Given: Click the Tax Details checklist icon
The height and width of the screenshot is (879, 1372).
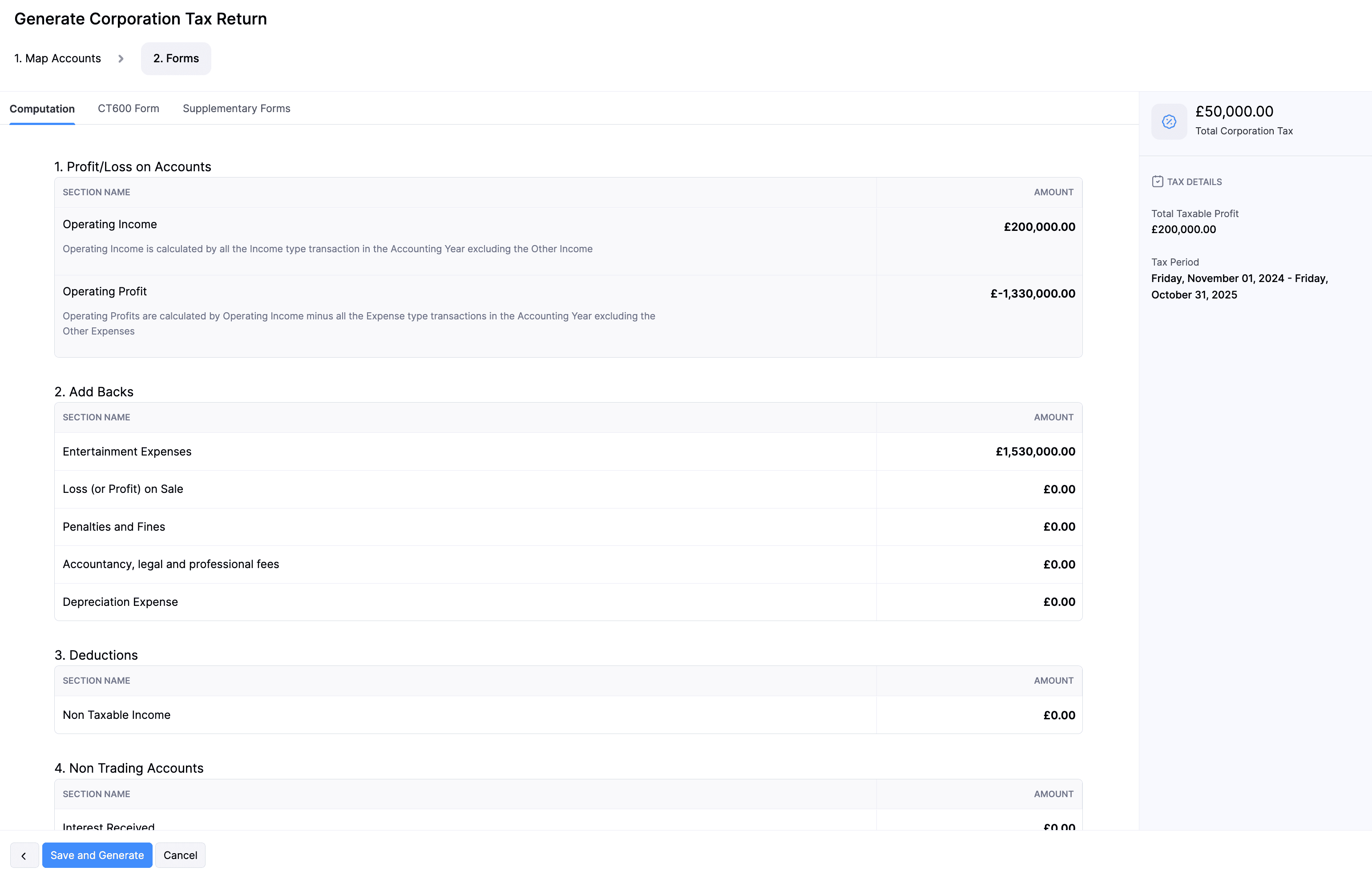Looking at the screenshot, I should pos(1157,181).
